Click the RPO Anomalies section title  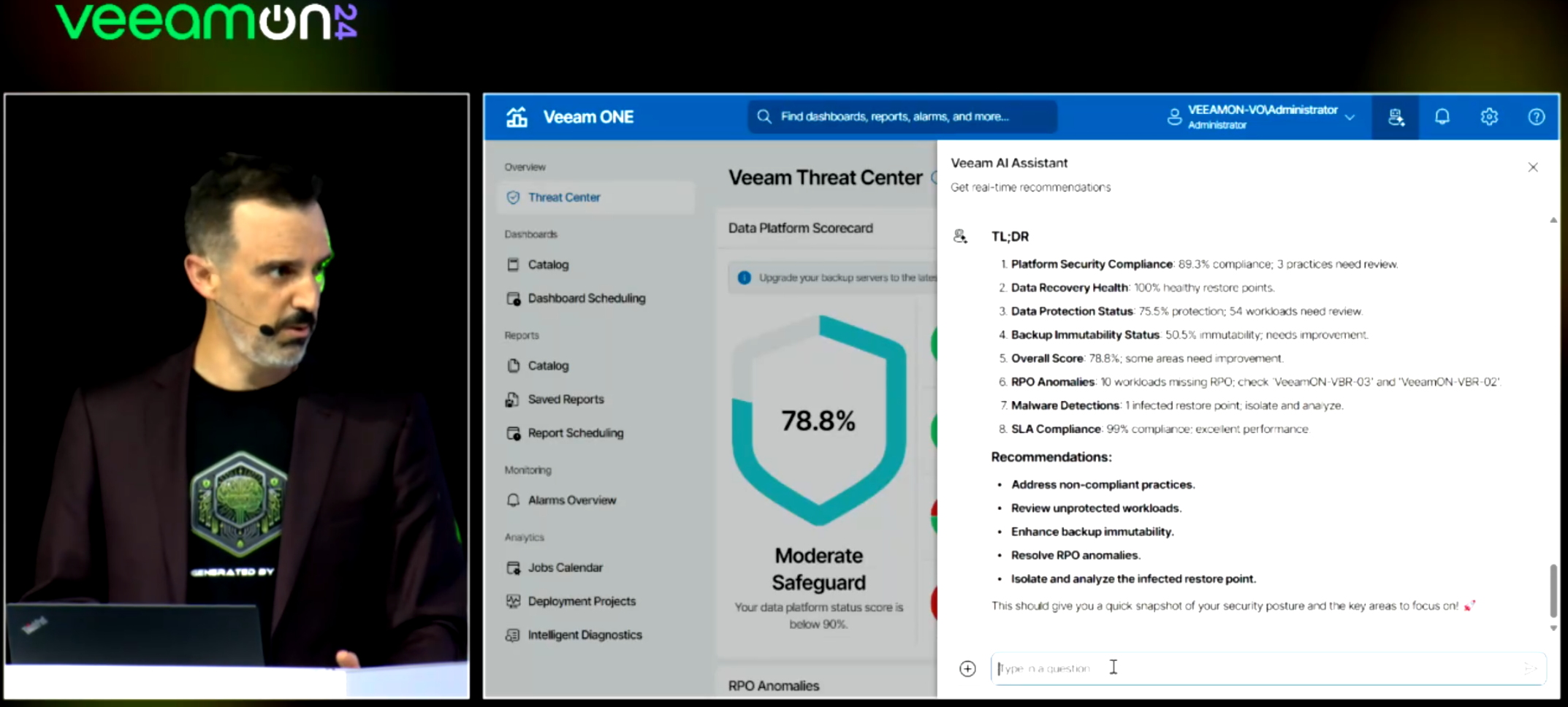point(773,686)
